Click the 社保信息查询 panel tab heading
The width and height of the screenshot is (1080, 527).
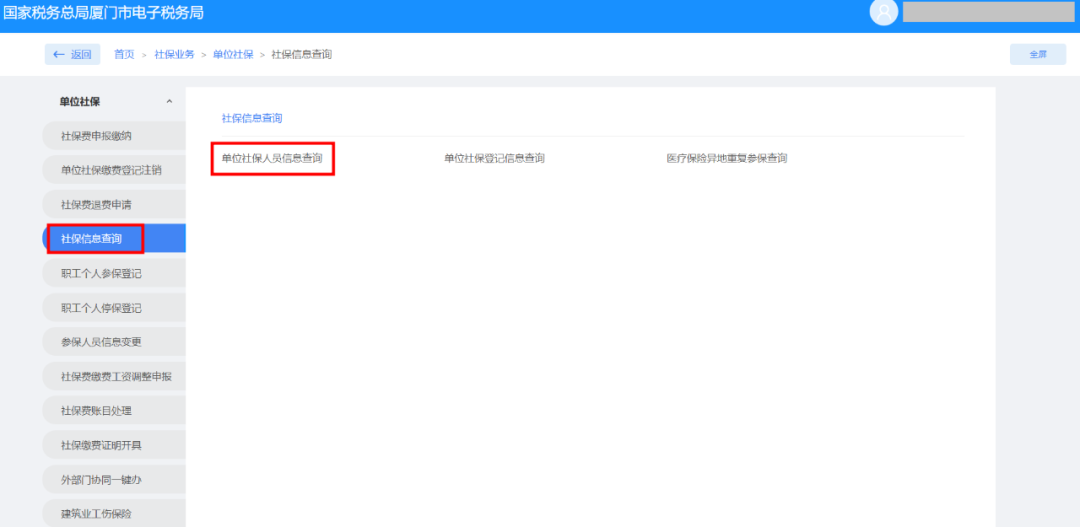pos(252,118)
